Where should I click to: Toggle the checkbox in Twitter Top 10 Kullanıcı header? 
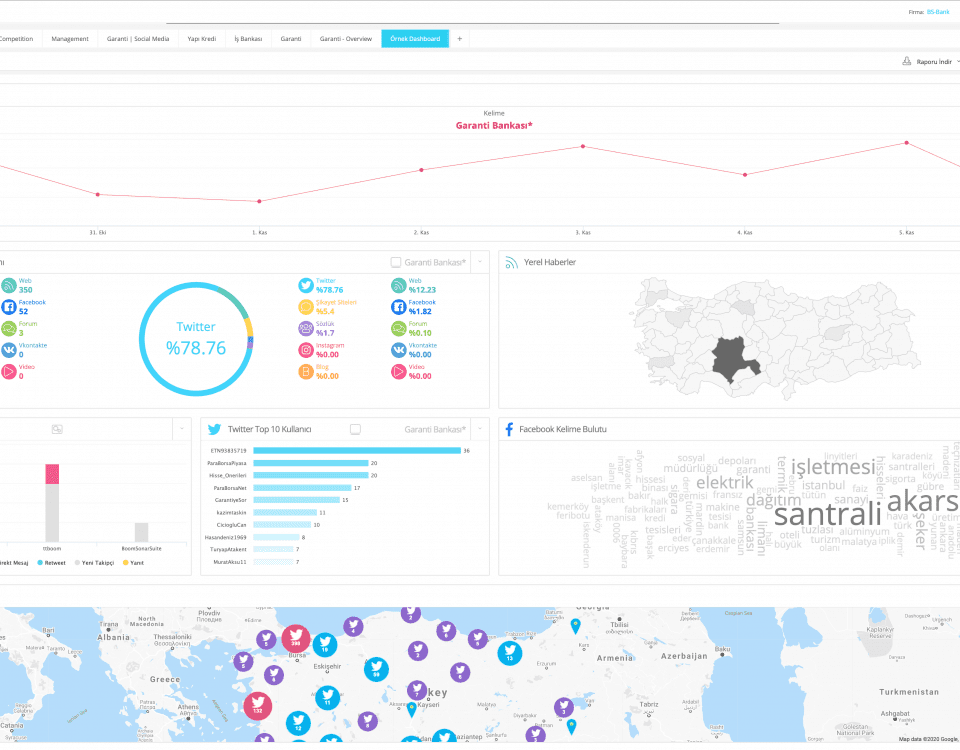355,429
